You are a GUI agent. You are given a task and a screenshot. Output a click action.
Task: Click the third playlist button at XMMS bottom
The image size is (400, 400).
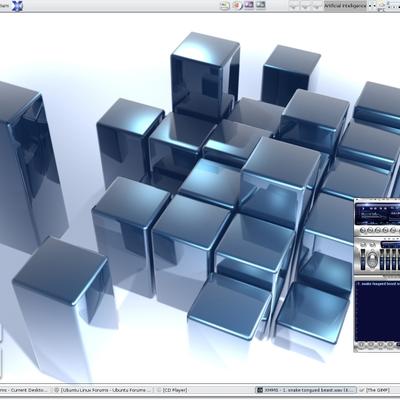(x=380, y=345)
